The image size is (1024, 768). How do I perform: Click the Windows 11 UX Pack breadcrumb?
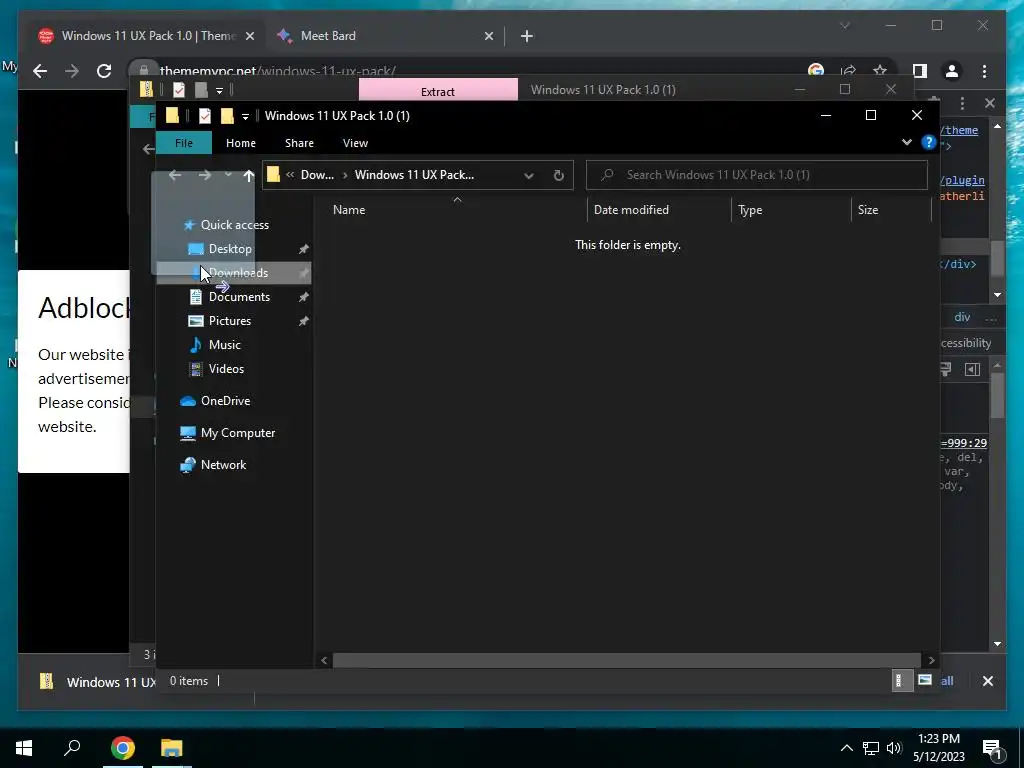click(414, 175)
